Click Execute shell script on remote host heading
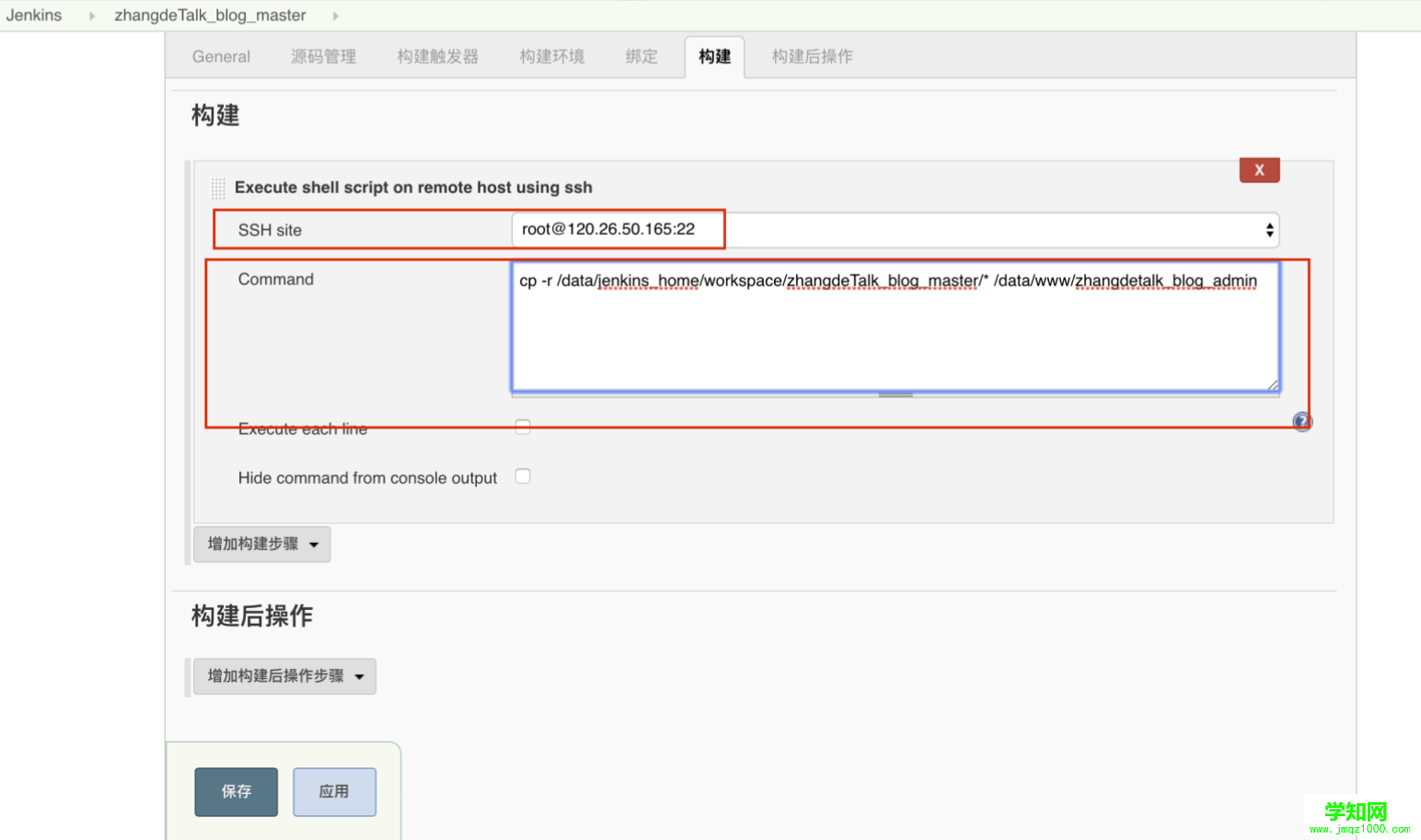 point(413,188)
